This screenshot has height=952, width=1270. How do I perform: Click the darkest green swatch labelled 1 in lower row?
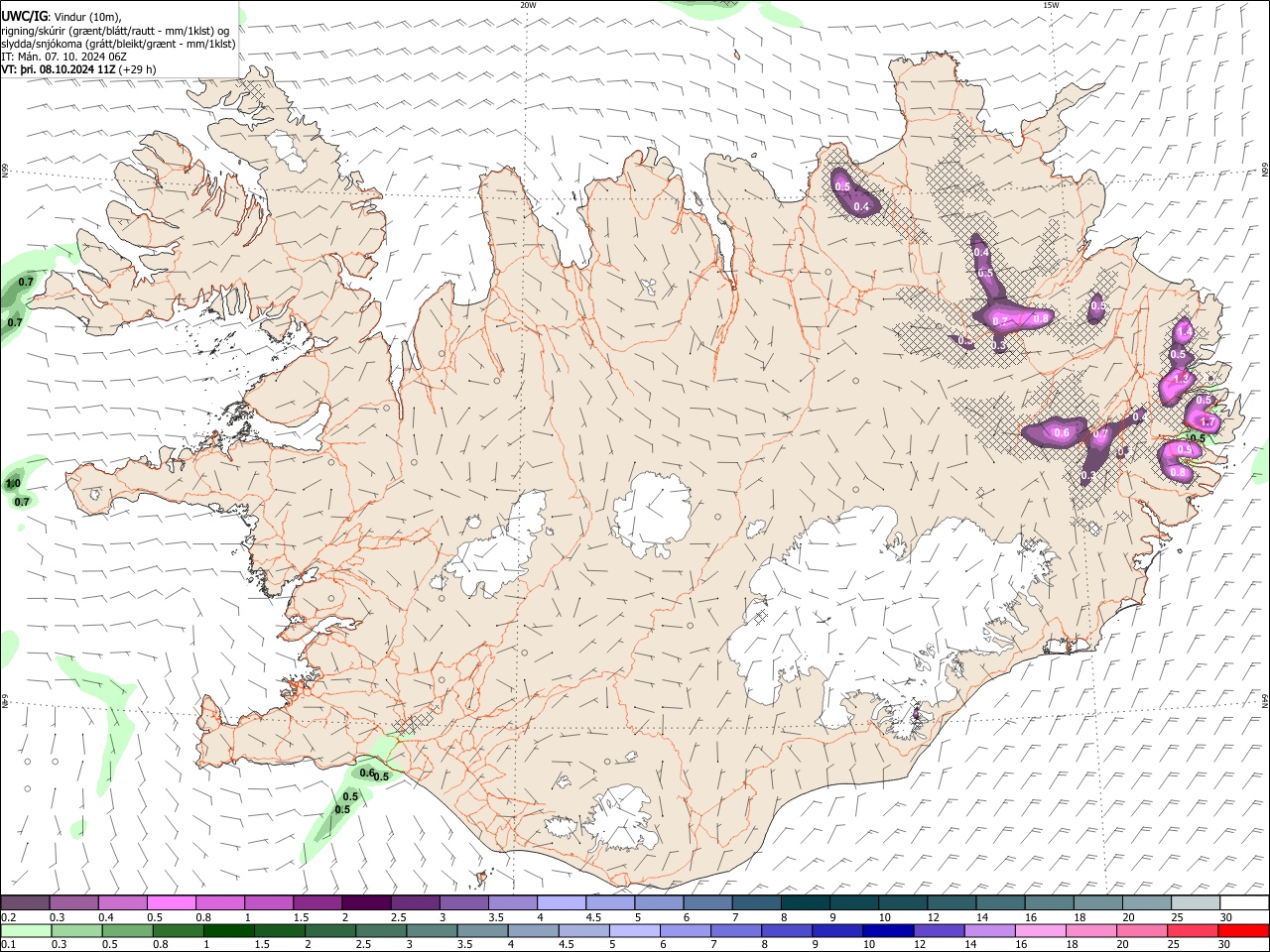[228, 930]
